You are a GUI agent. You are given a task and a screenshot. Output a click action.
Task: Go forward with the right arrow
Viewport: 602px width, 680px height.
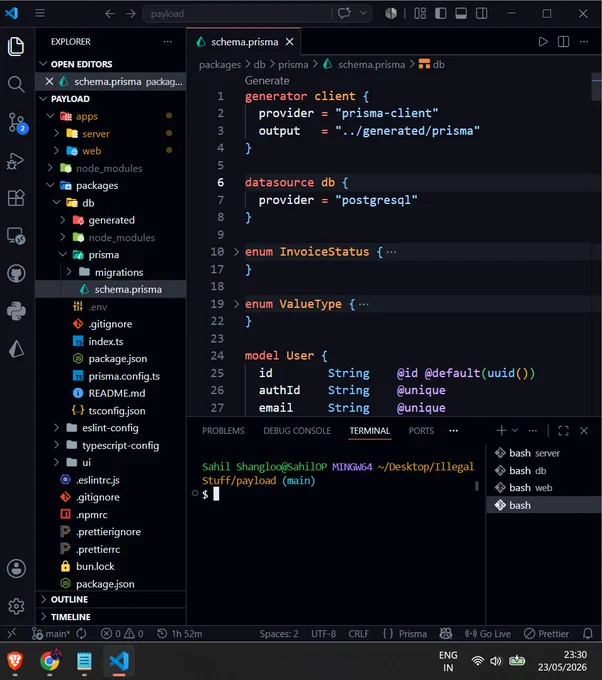pos(131,13)
